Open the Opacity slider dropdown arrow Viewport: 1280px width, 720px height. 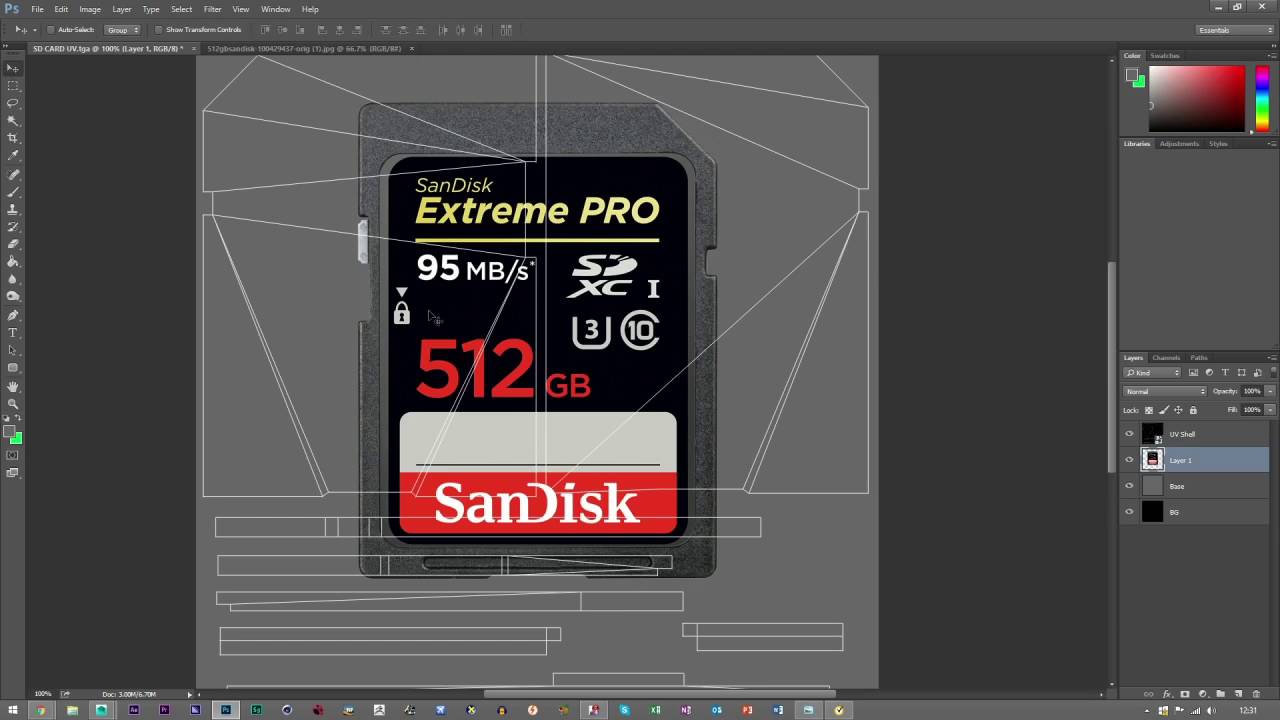pyautogui.click(x=1270, y=391)
